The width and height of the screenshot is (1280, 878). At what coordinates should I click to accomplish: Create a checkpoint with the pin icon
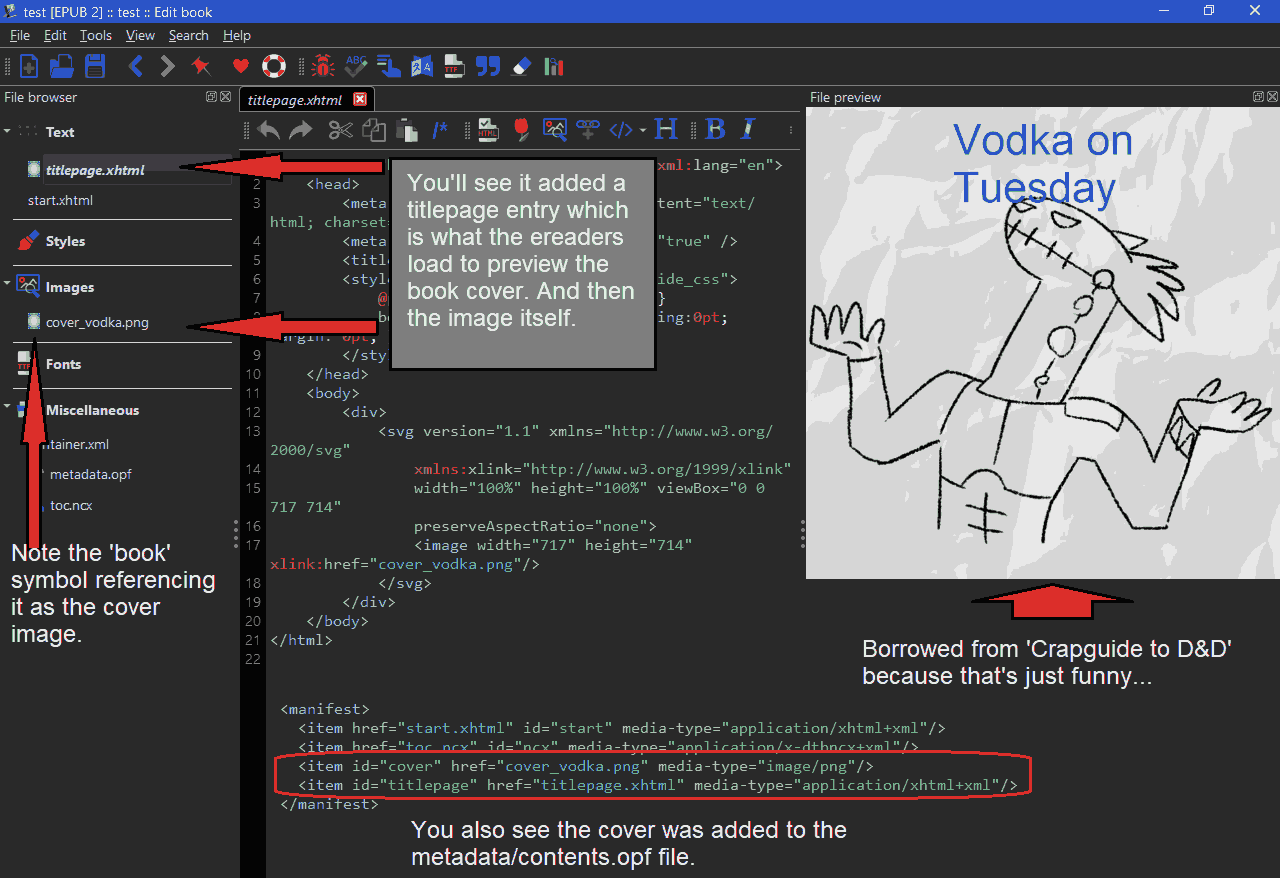click(x=201, y=67)
